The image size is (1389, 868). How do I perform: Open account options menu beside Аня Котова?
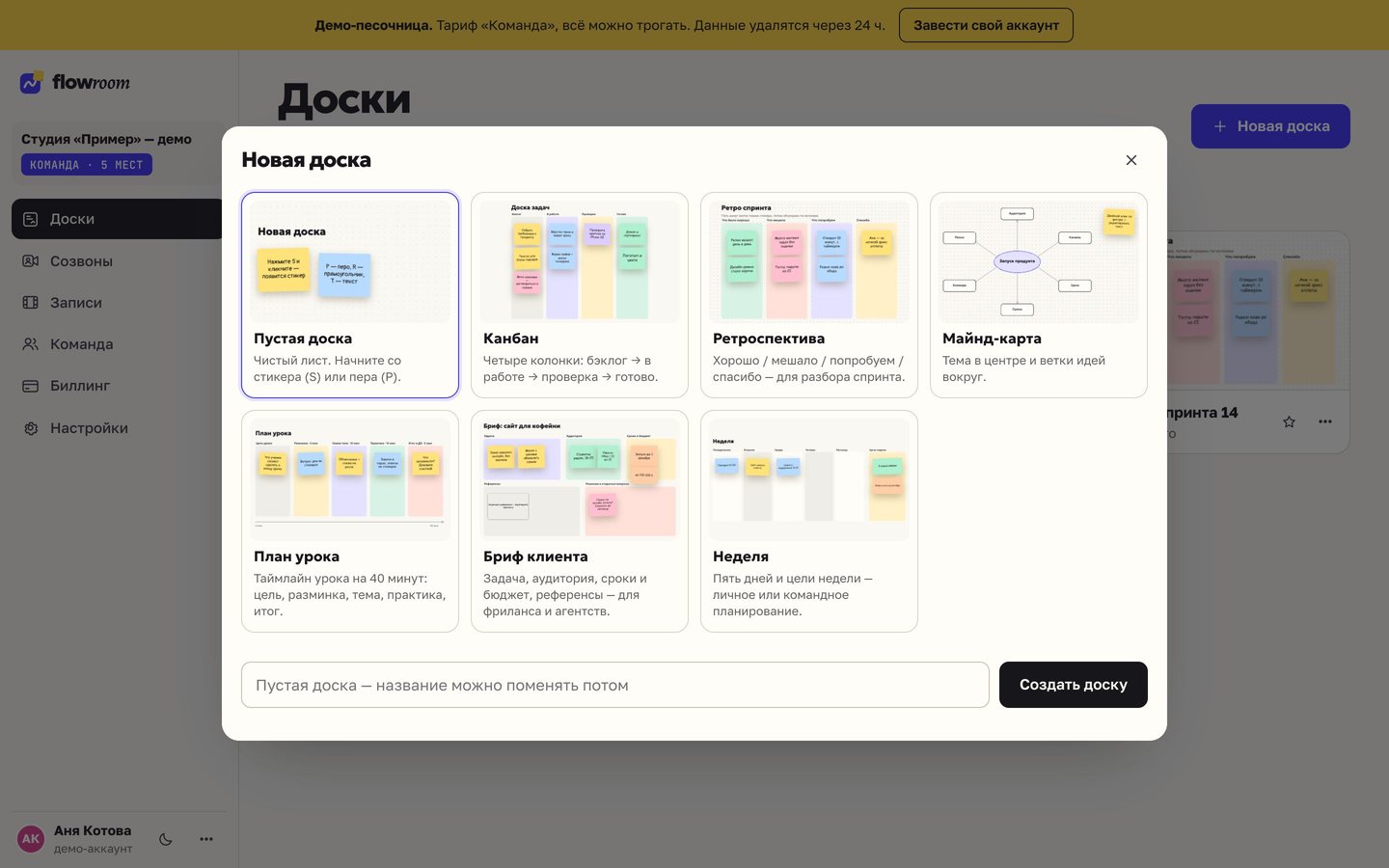click(206, 839)
